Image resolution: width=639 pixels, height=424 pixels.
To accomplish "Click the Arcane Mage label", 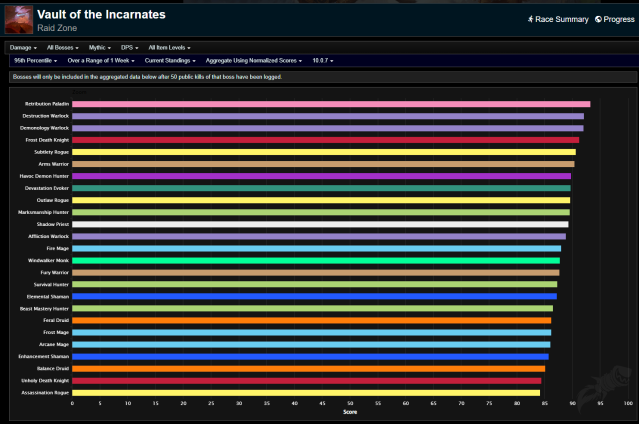I will (x=54, y=344).
